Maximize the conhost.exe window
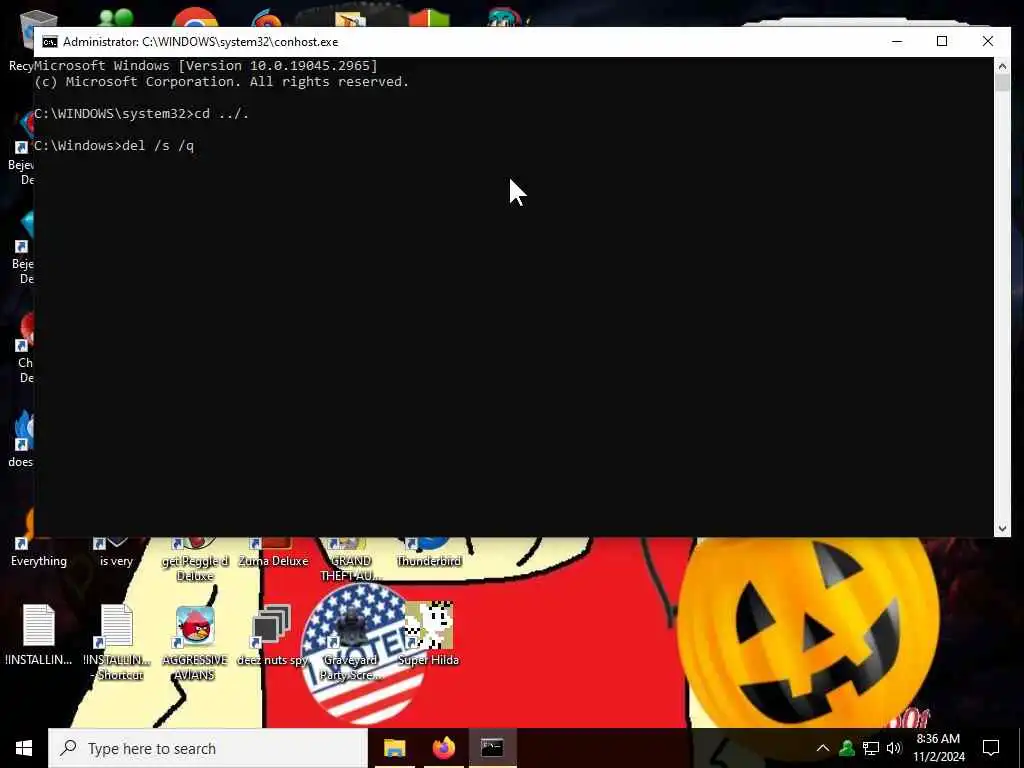 click(x=942, y=41)
